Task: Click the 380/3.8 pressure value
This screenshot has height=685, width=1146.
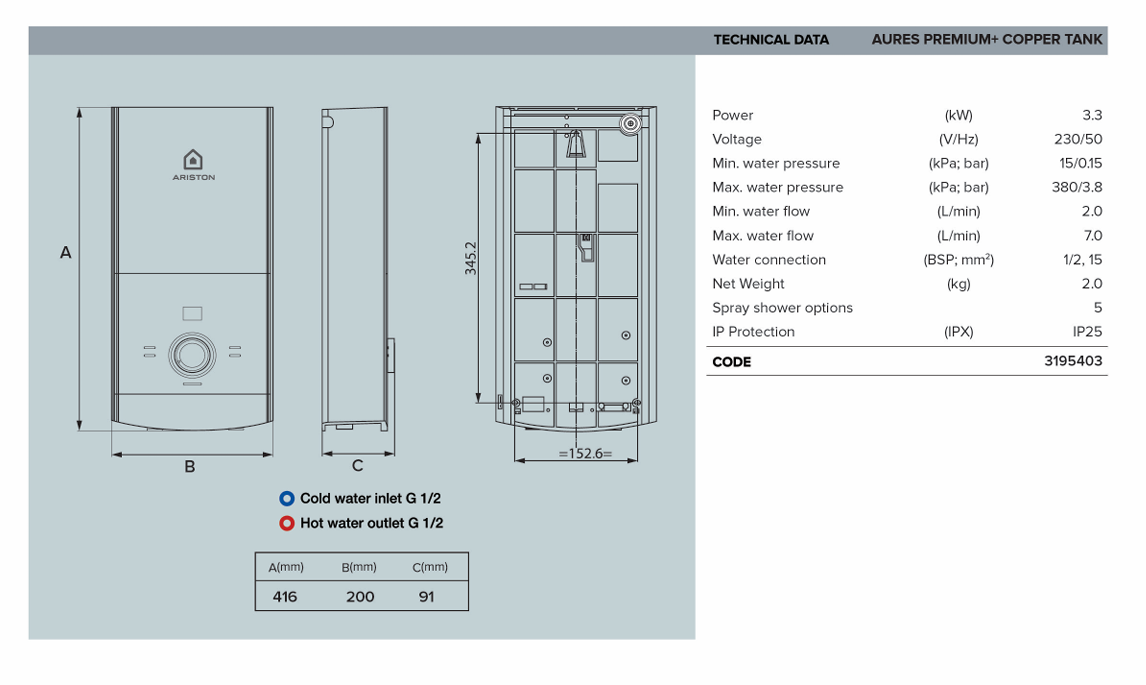Action: [1077, 188]
